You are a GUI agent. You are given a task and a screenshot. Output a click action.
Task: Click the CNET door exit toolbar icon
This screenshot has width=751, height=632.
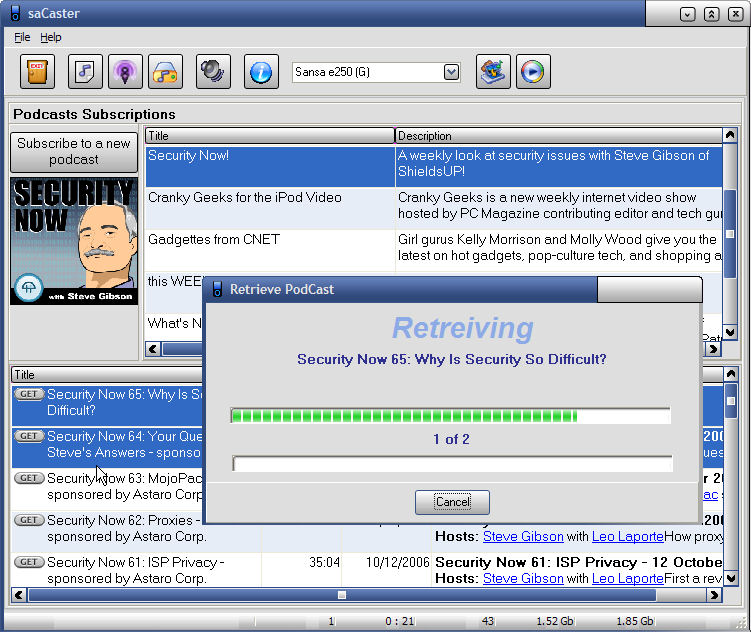click(x=37, y=72)
